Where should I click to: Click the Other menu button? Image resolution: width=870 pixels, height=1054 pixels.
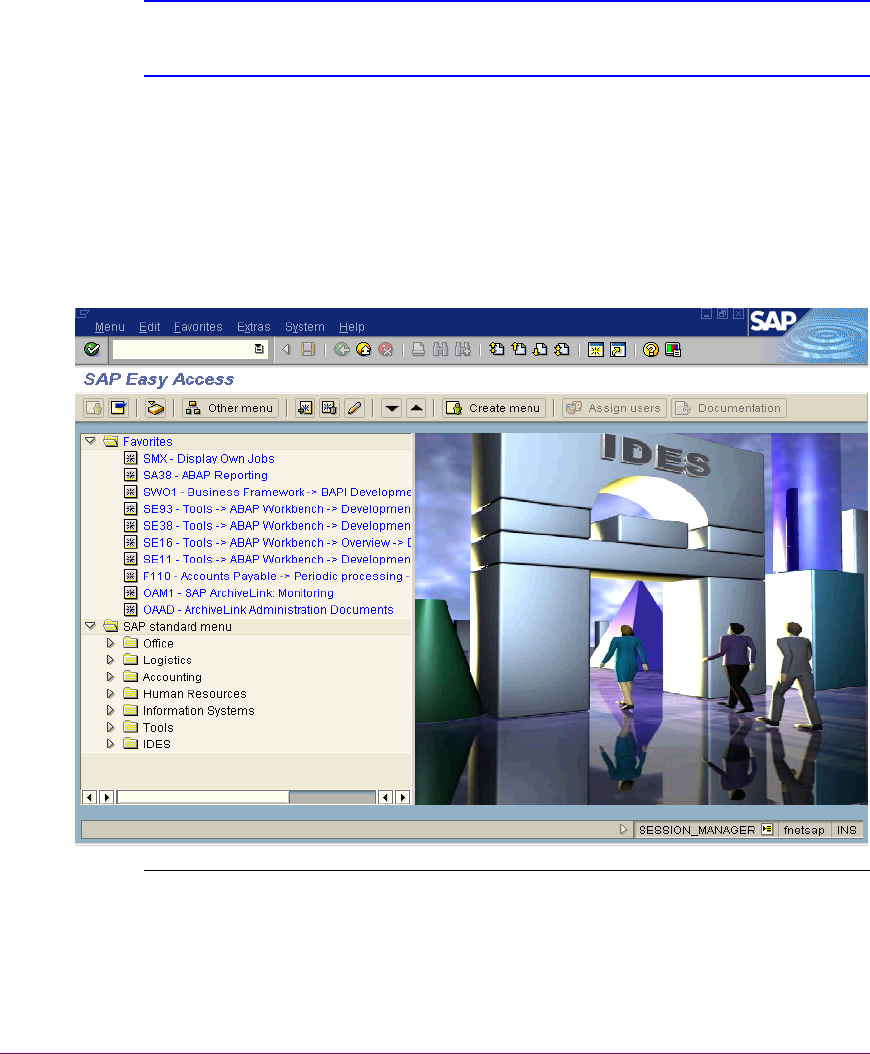tap(230, 408)
